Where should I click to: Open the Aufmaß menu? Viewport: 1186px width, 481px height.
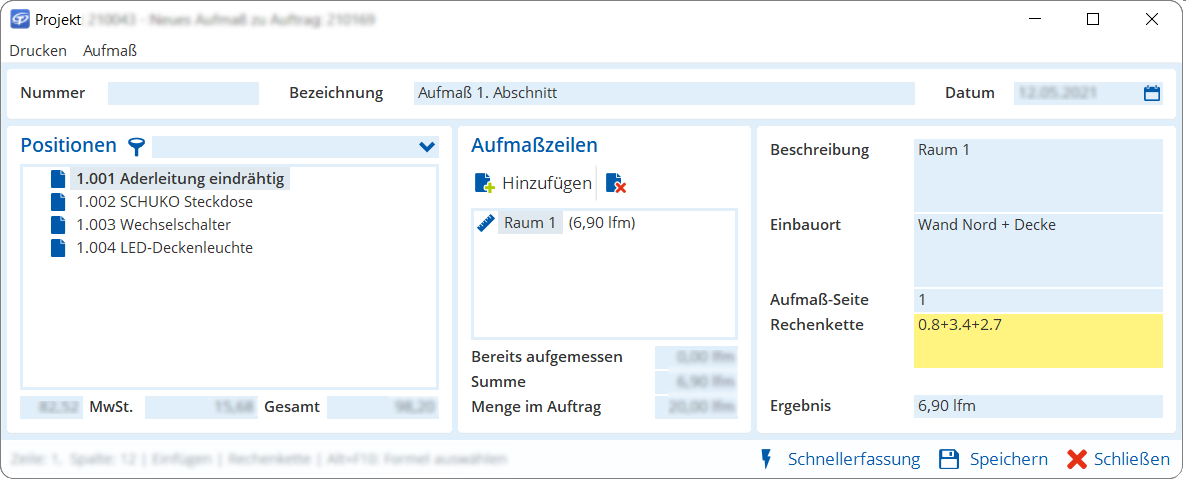[x=110, y=50]
